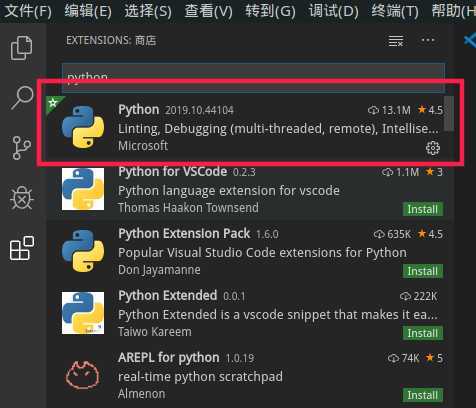Open the 选择(S) menu

[x=148, y=11]
